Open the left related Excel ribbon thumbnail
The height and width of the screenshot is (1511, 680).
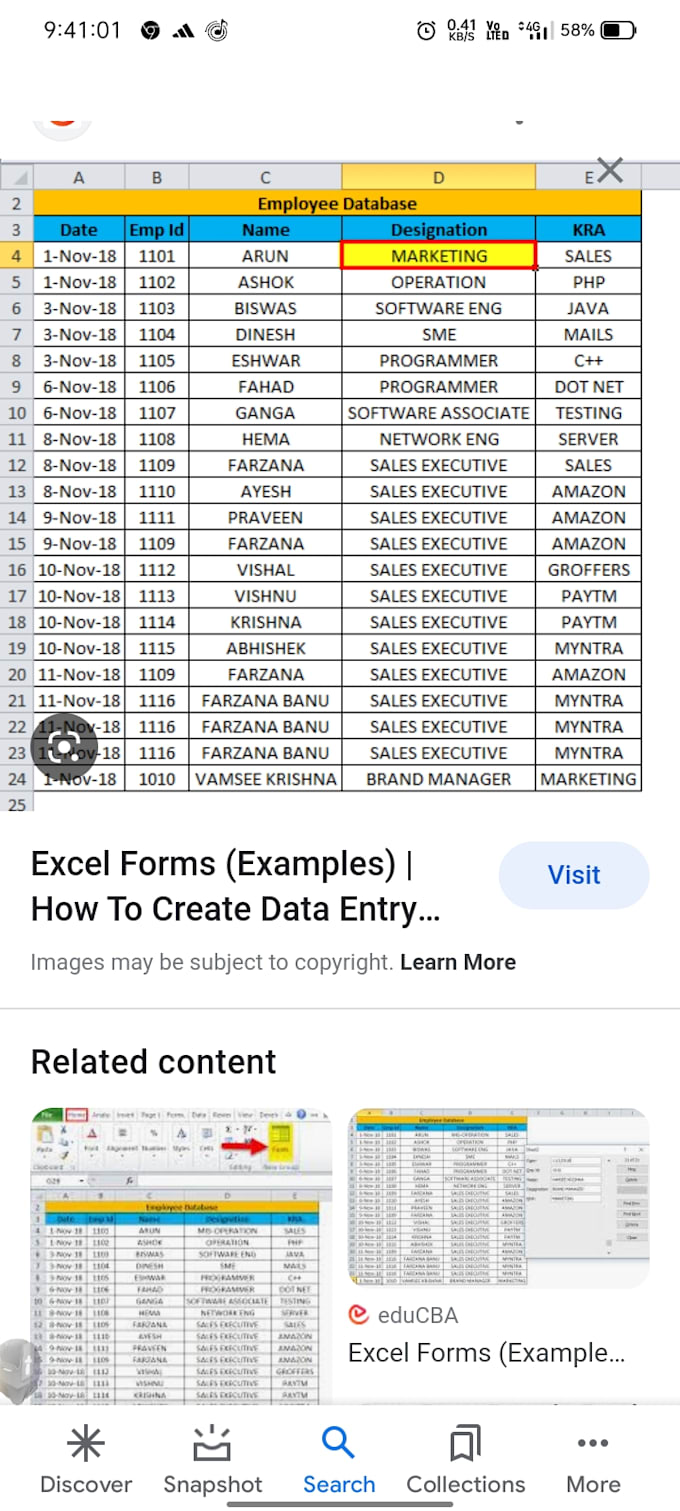tap(181, 1255)
